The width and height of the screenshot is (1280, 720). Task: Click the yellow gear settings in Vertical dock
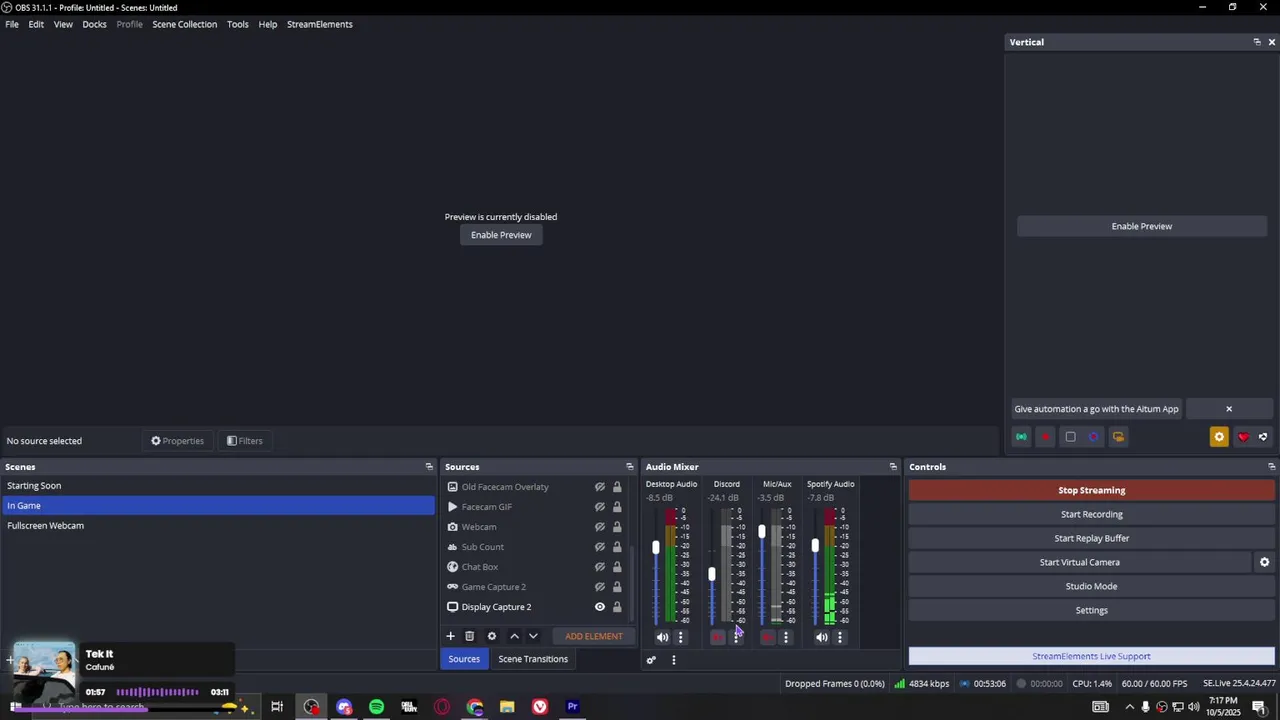pyautogui.click(x=1218, y=437)
